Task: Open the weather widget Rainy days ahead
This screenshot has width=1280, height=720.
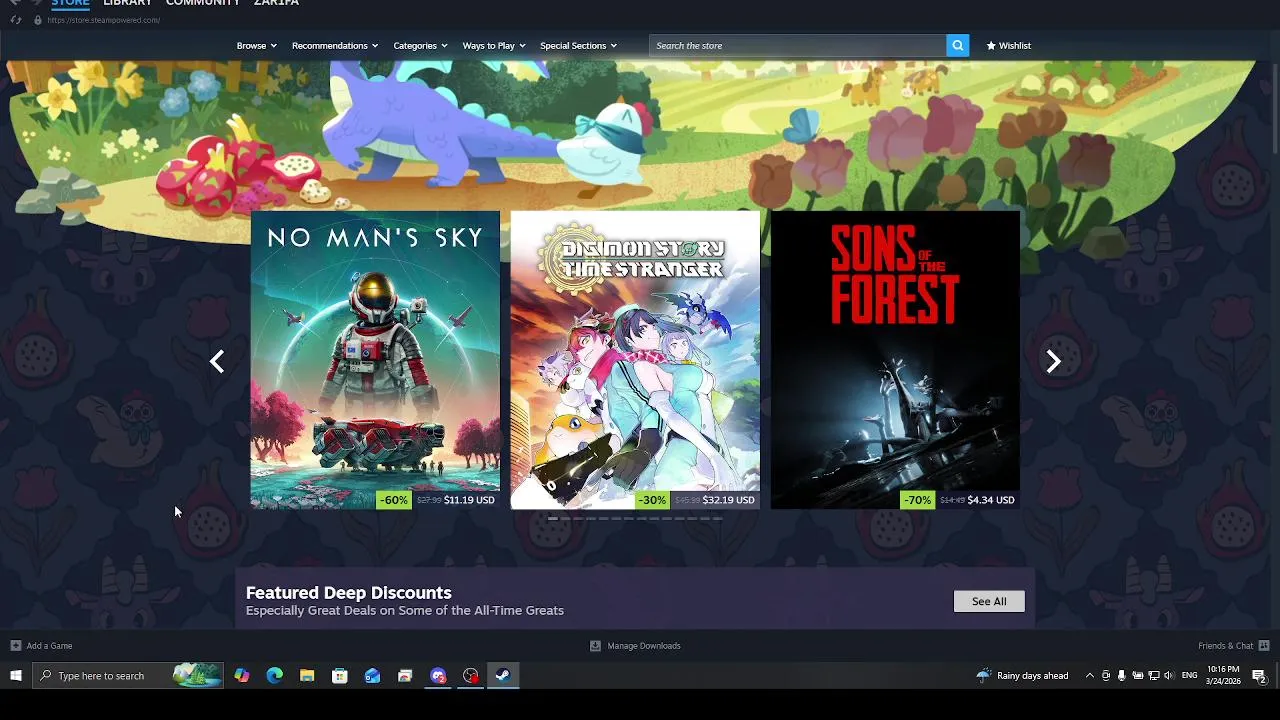Action: (1023, 676)
